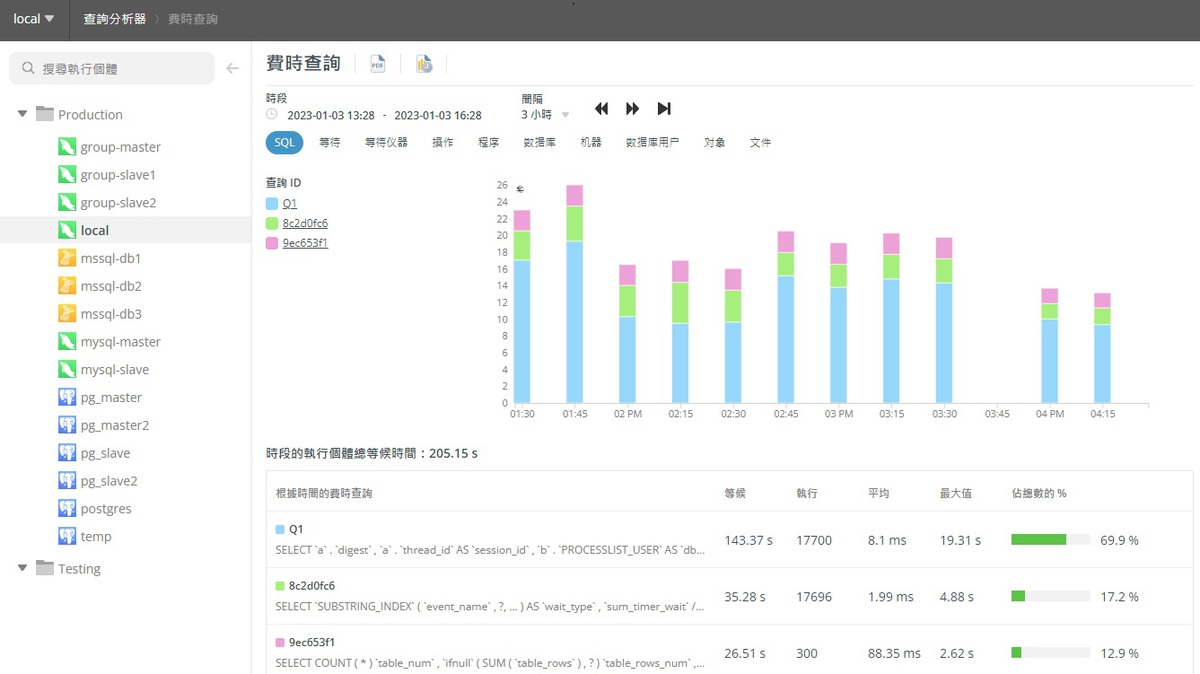Open the pg_master instance
Viewport: 1200px width, 674px height.
pyautogui.click(x=111, y=397)
